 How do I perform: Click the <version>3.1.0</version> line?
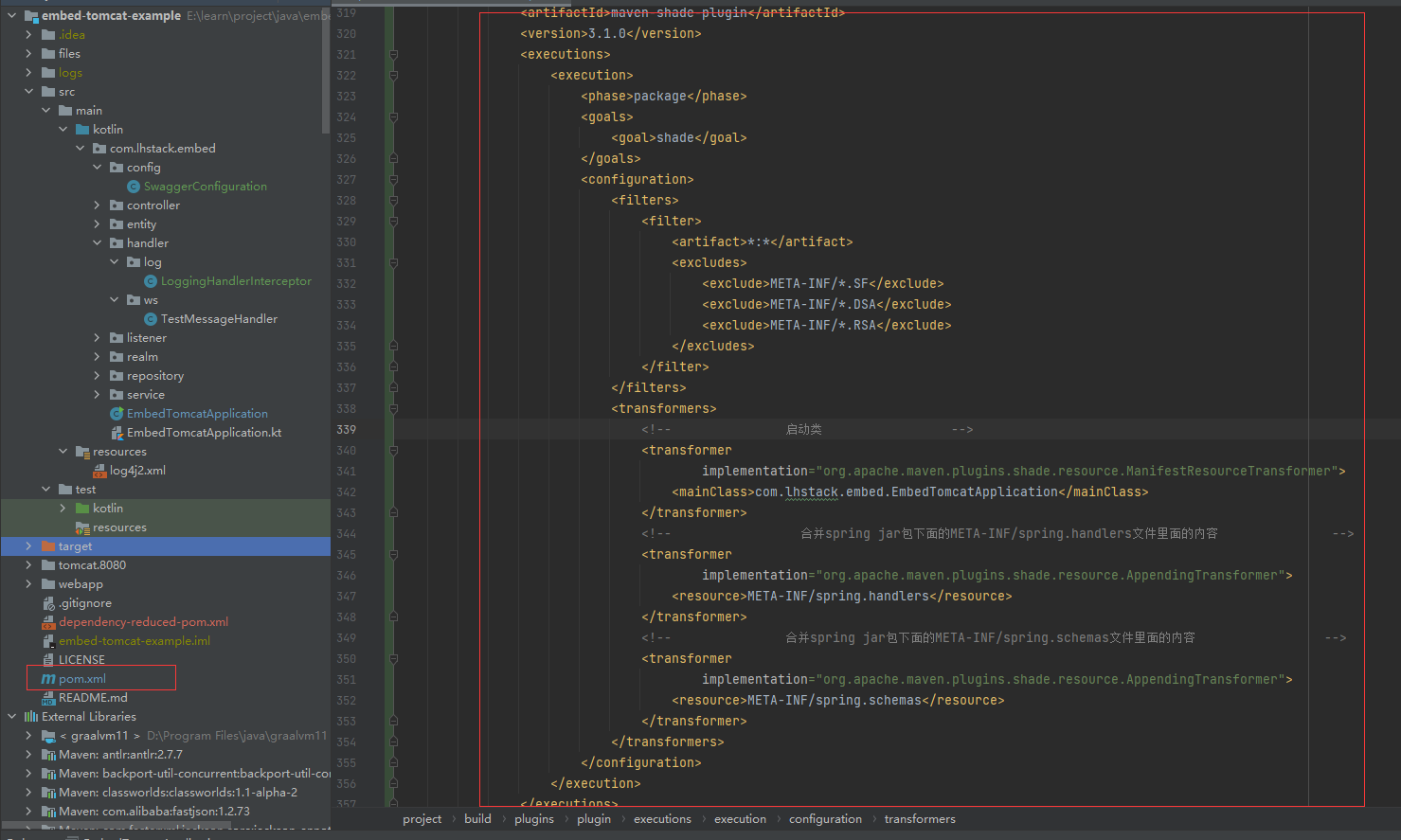click(x=611, y=34)
